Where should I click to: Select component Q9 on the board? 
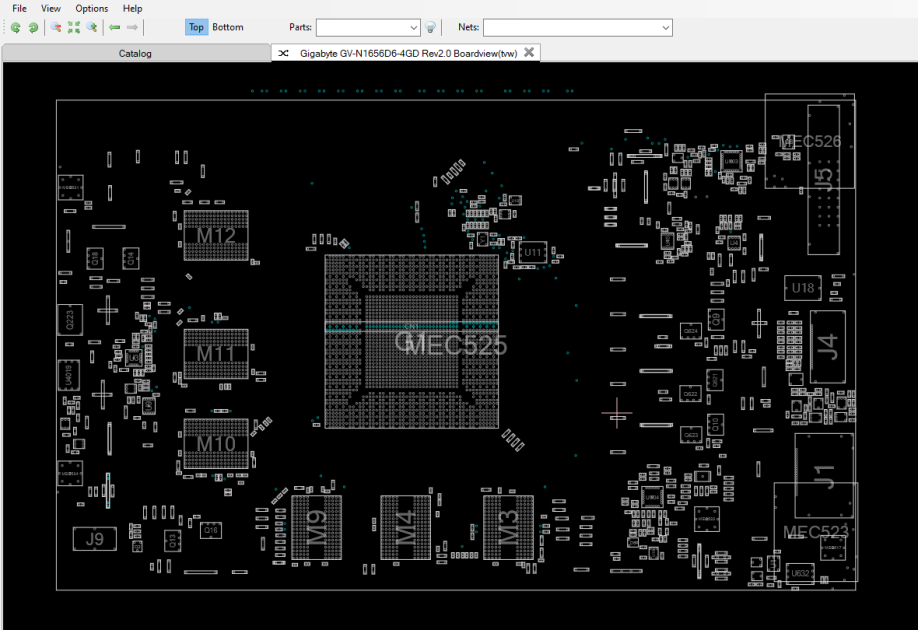click(x=715, y=320)
